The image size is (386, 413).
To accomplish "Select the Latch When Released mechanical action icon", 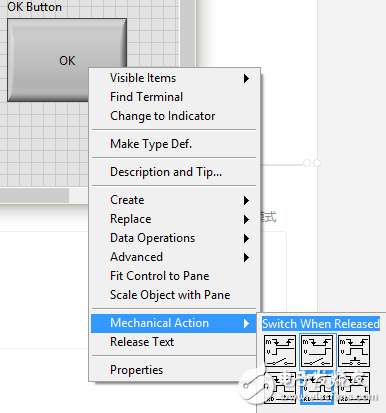I will click(317, 388).
